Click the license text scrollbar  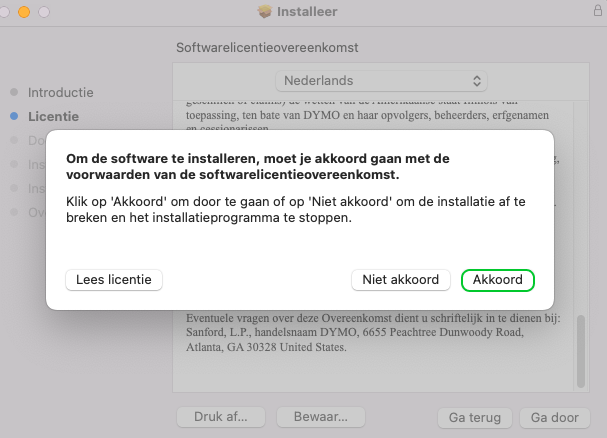(x=578, y=355)
